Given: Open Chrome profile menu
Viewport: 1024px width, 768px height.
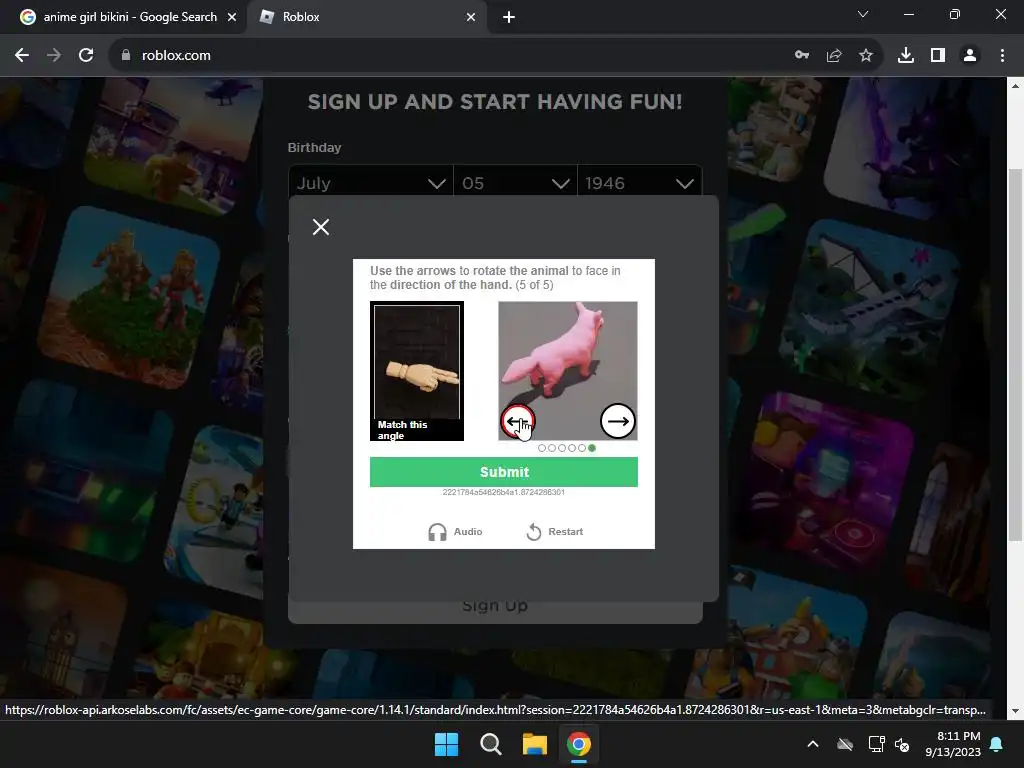Looking at the screenshot, I should pyautogui.click(x=970, y=56).
